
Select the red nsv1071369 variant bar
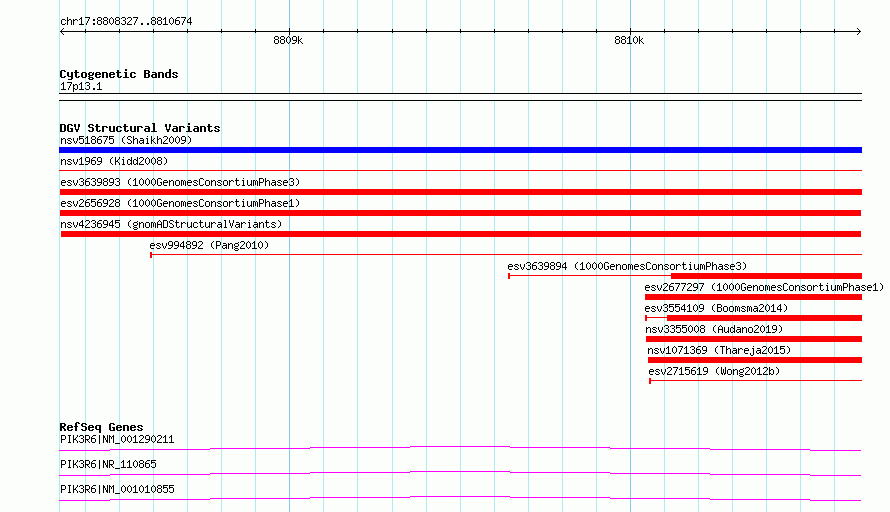click(x=755, y=360)
